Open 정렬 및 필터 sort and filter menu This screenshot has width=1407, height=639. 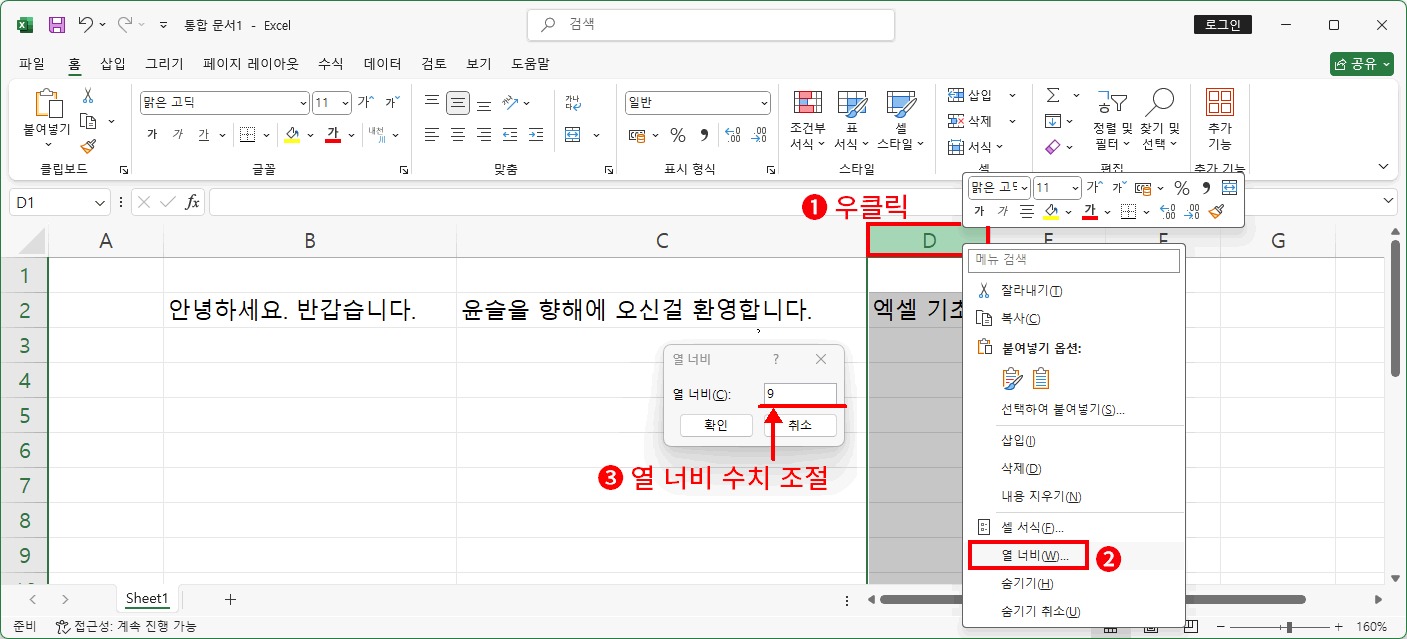[1112, 120]
